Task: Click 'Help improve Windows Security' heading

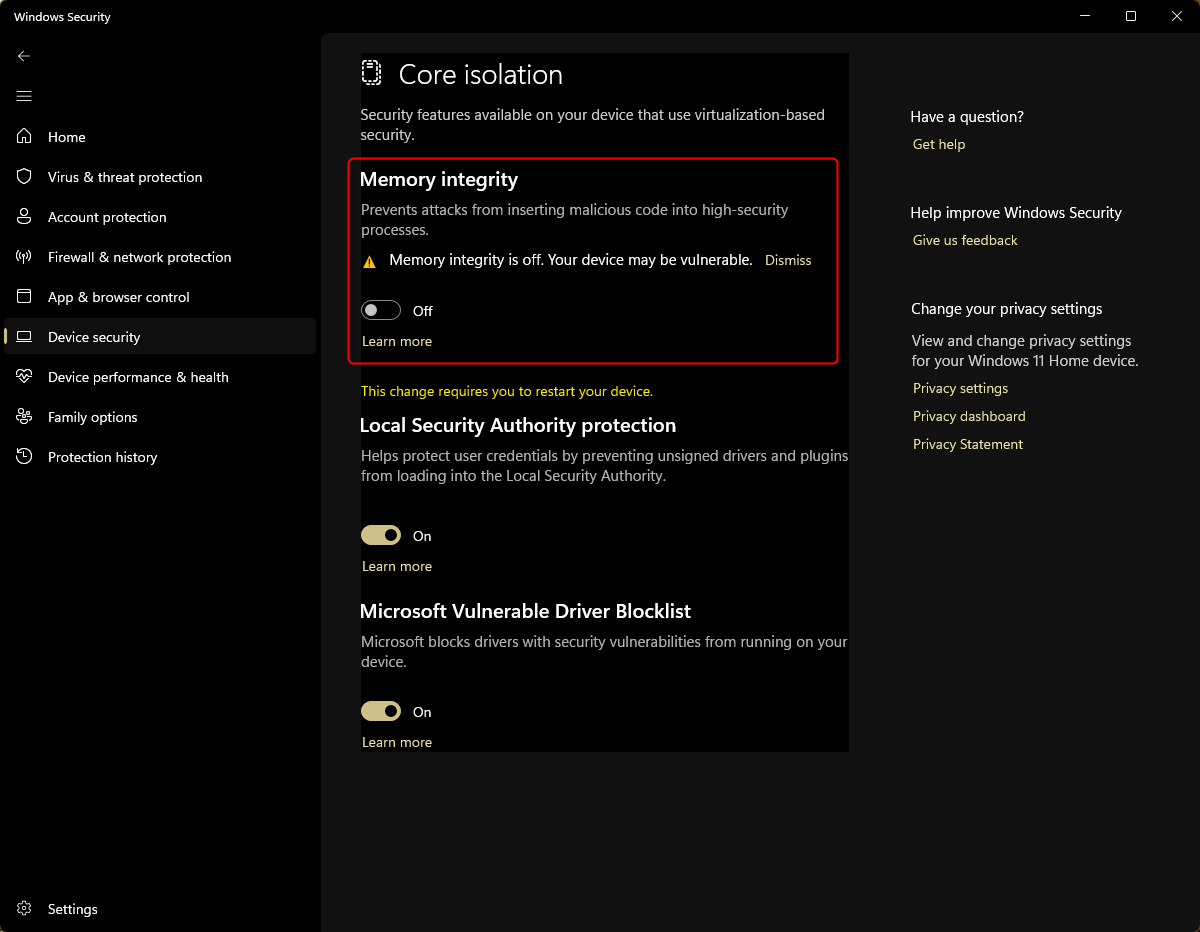Action: coord(1016,213)
